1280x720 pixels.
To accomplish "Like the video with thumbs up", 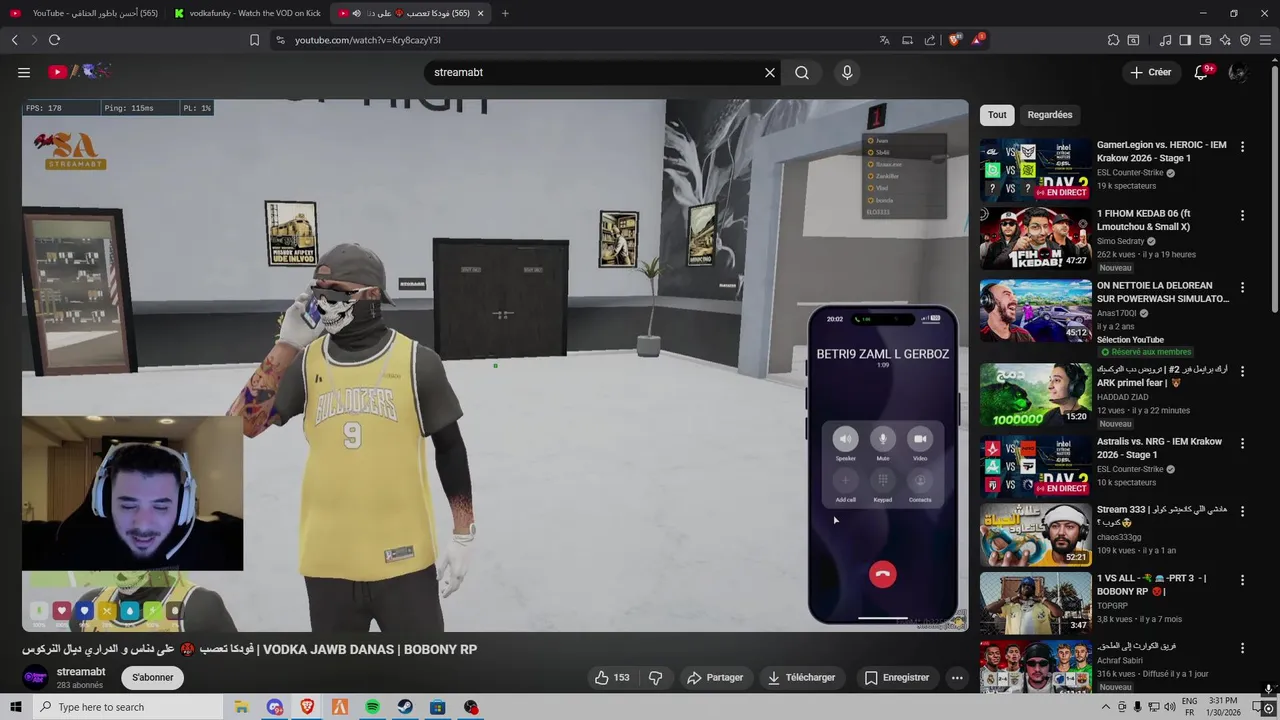I will (612, 677).
